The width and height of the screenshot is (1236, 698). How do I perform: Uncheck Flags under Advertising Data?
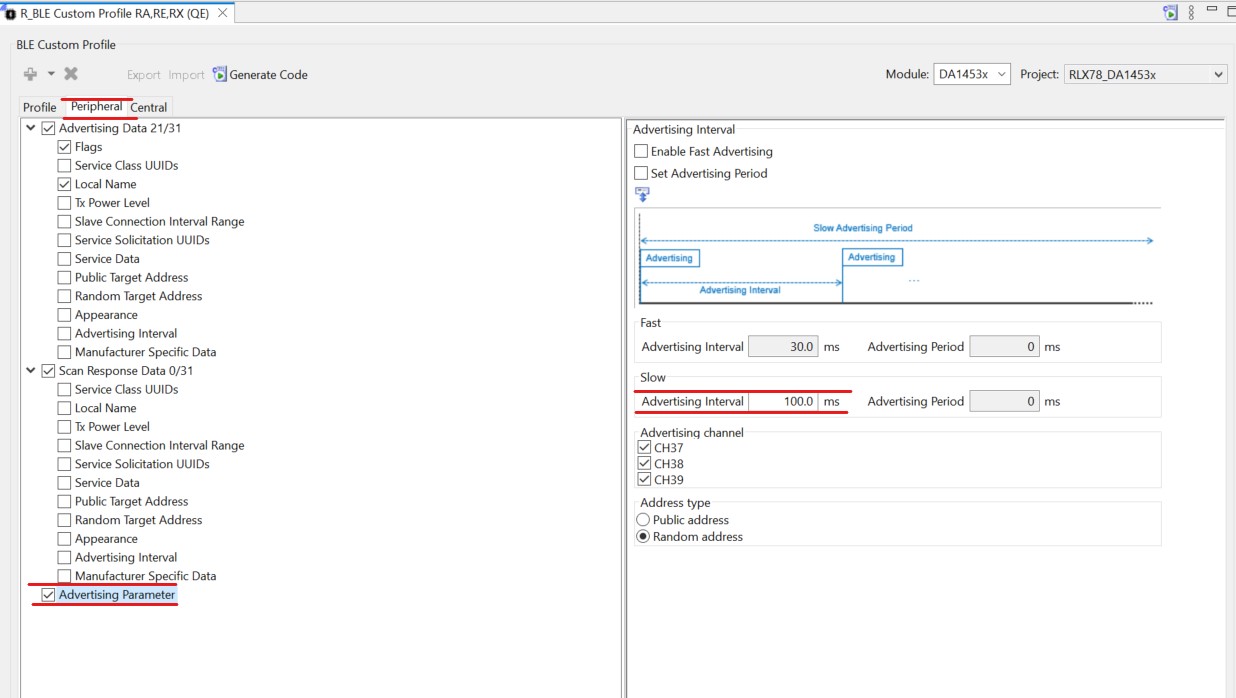coord(64,147)
